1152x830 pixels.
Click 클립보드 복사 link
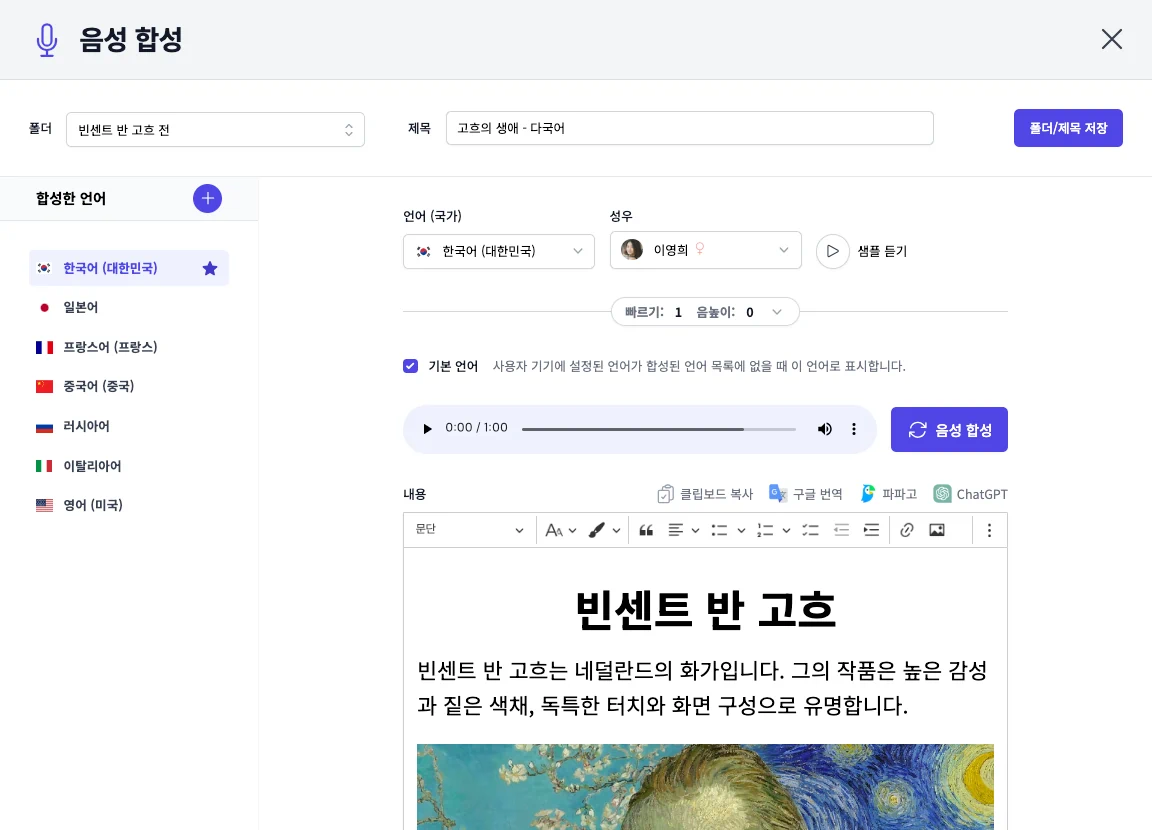(705, 494)
